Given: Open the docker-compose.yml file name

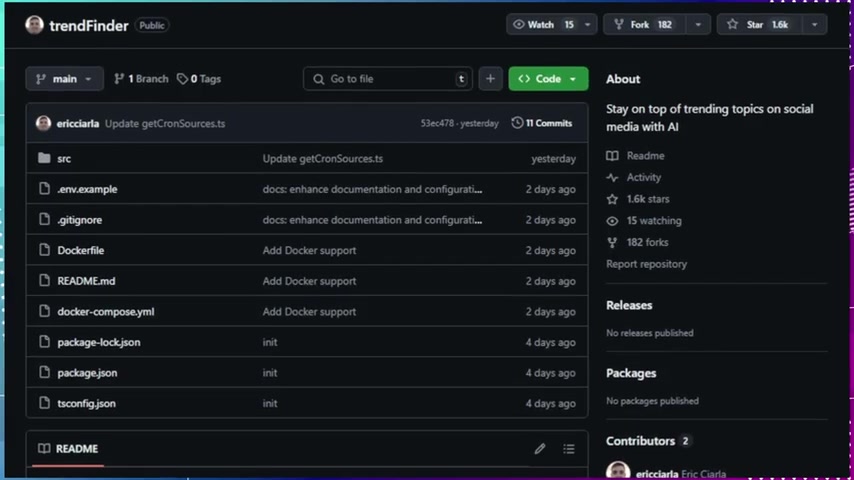Looking at the screenshot, I should pyautogui.click(x=106, y=312).
